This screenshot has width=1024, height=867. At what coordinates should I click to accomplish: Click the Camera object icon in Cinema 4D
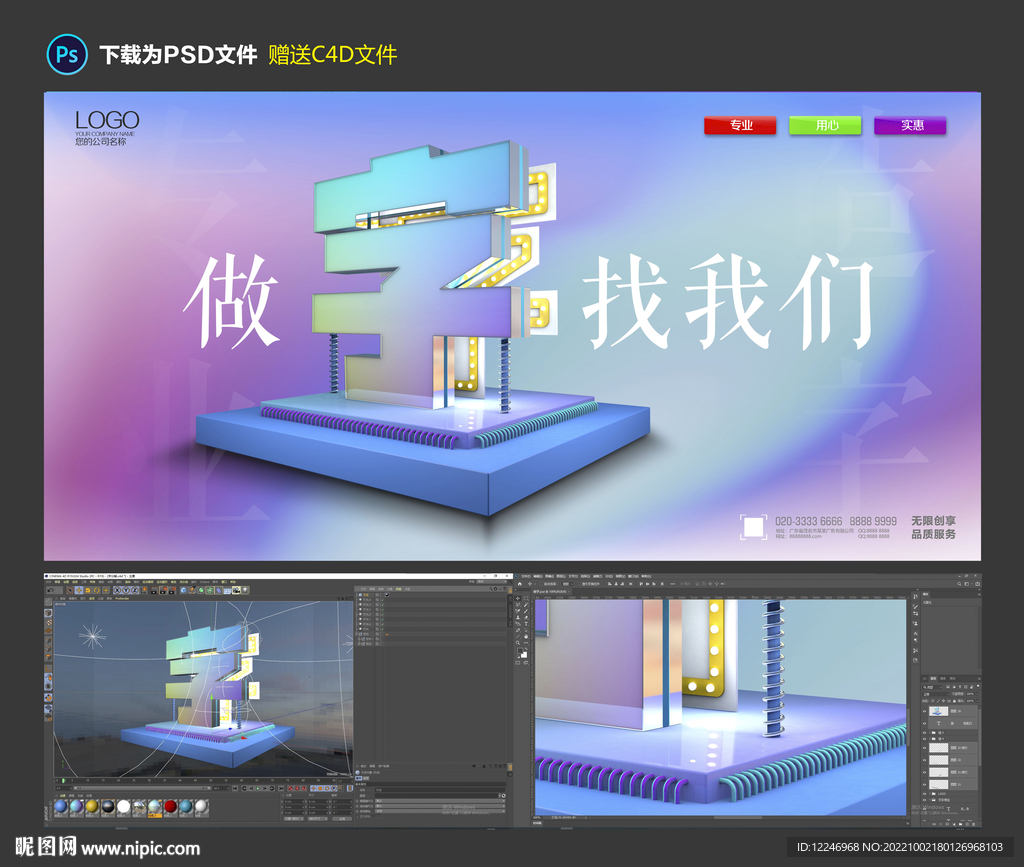click(236, 590)
